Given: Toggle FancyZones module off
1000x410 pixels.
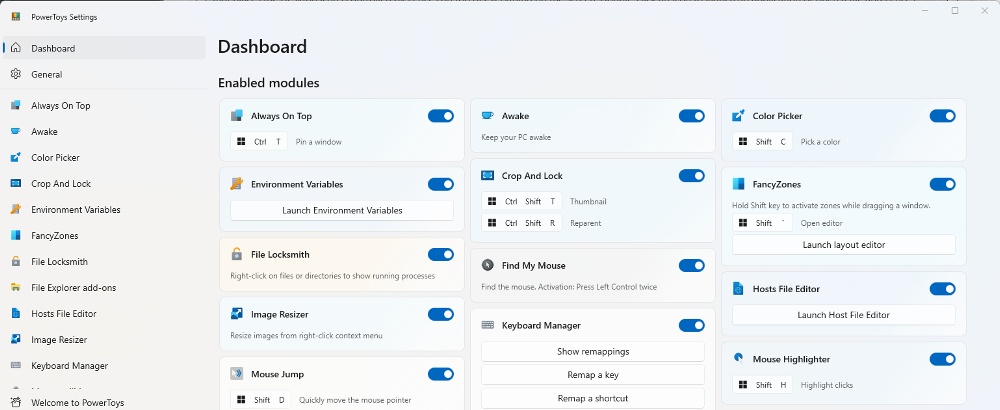Looking at the screenshot, I should 943,184.
